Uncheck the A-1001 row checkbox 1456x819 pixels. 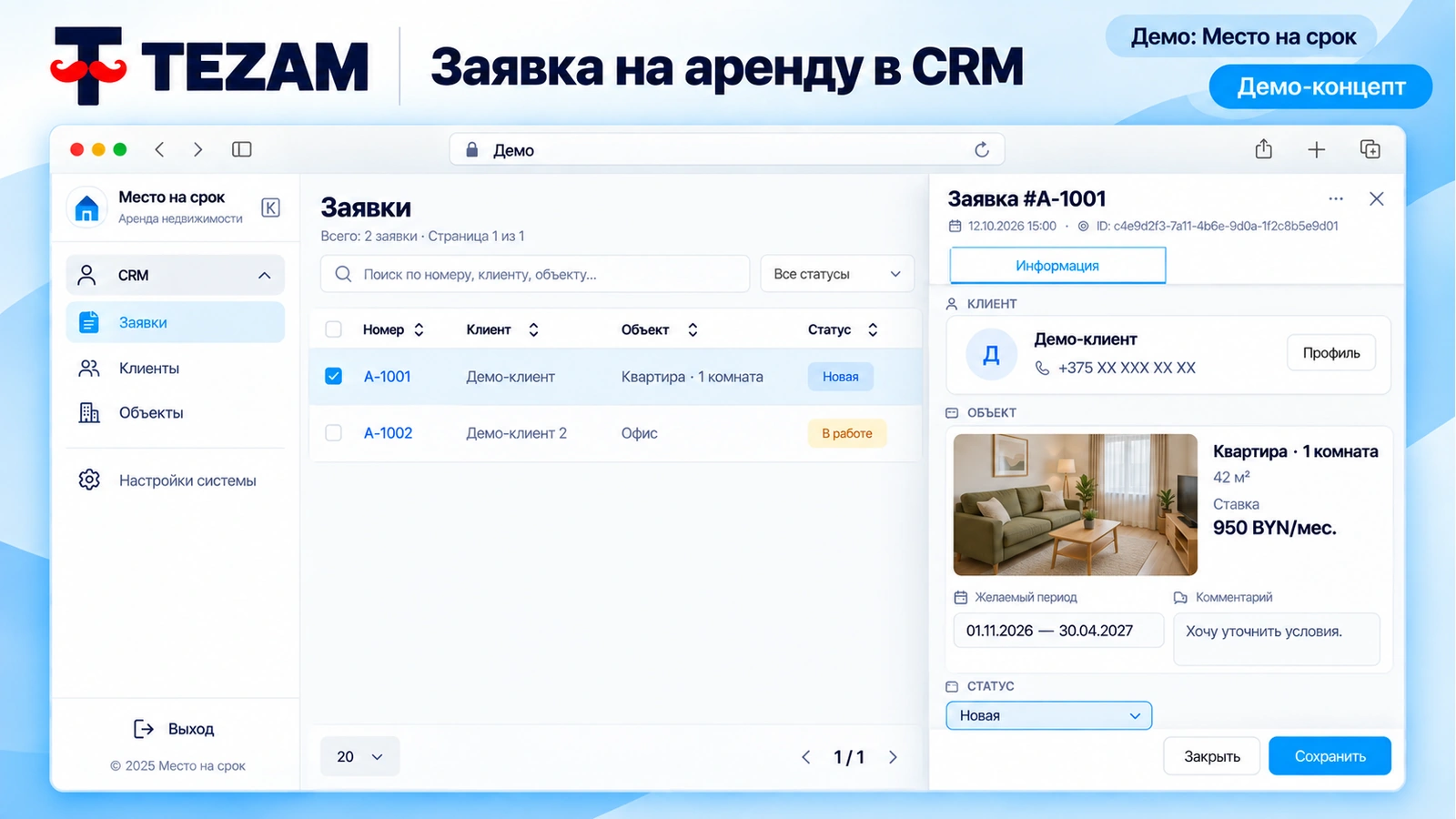(x=334, y=376)
